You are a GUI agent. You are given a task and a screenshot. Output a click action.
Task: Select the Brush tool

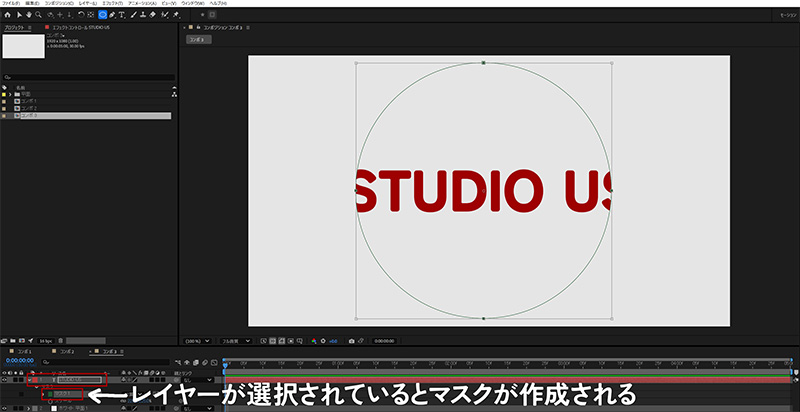point(134,15)
